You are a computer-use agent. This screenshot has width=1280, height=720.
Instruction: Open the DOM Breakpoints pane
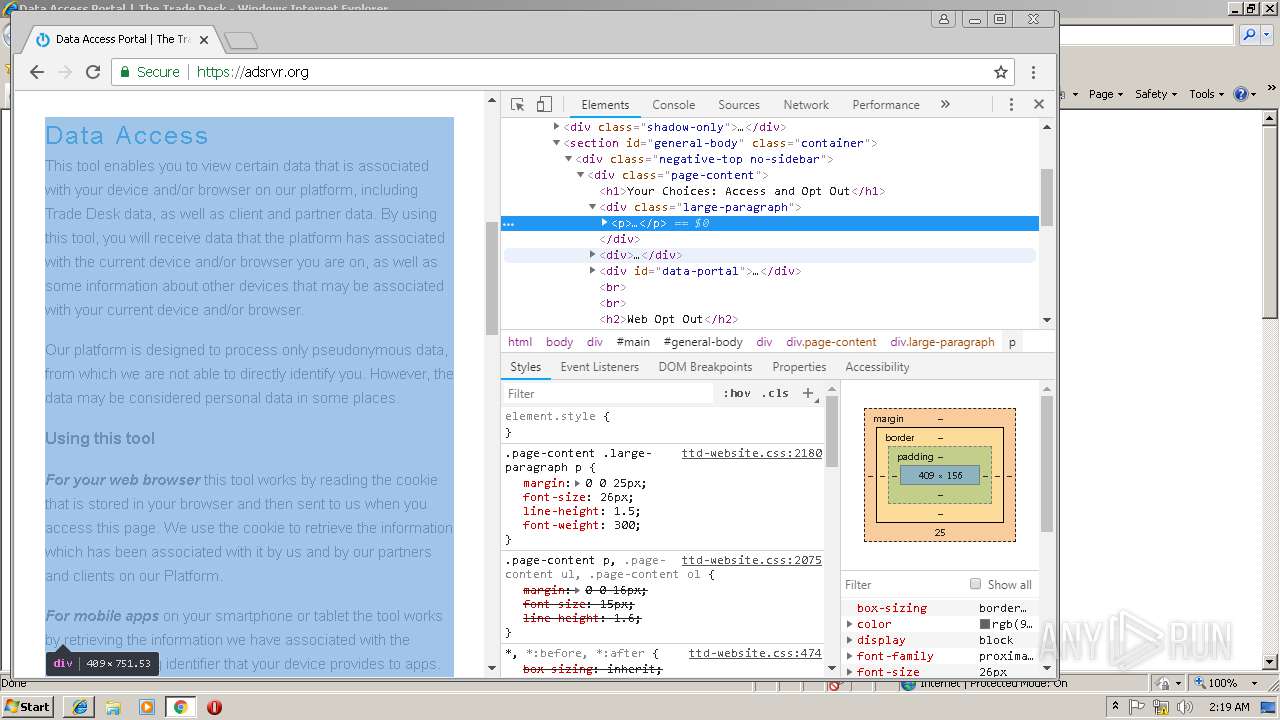705,367
